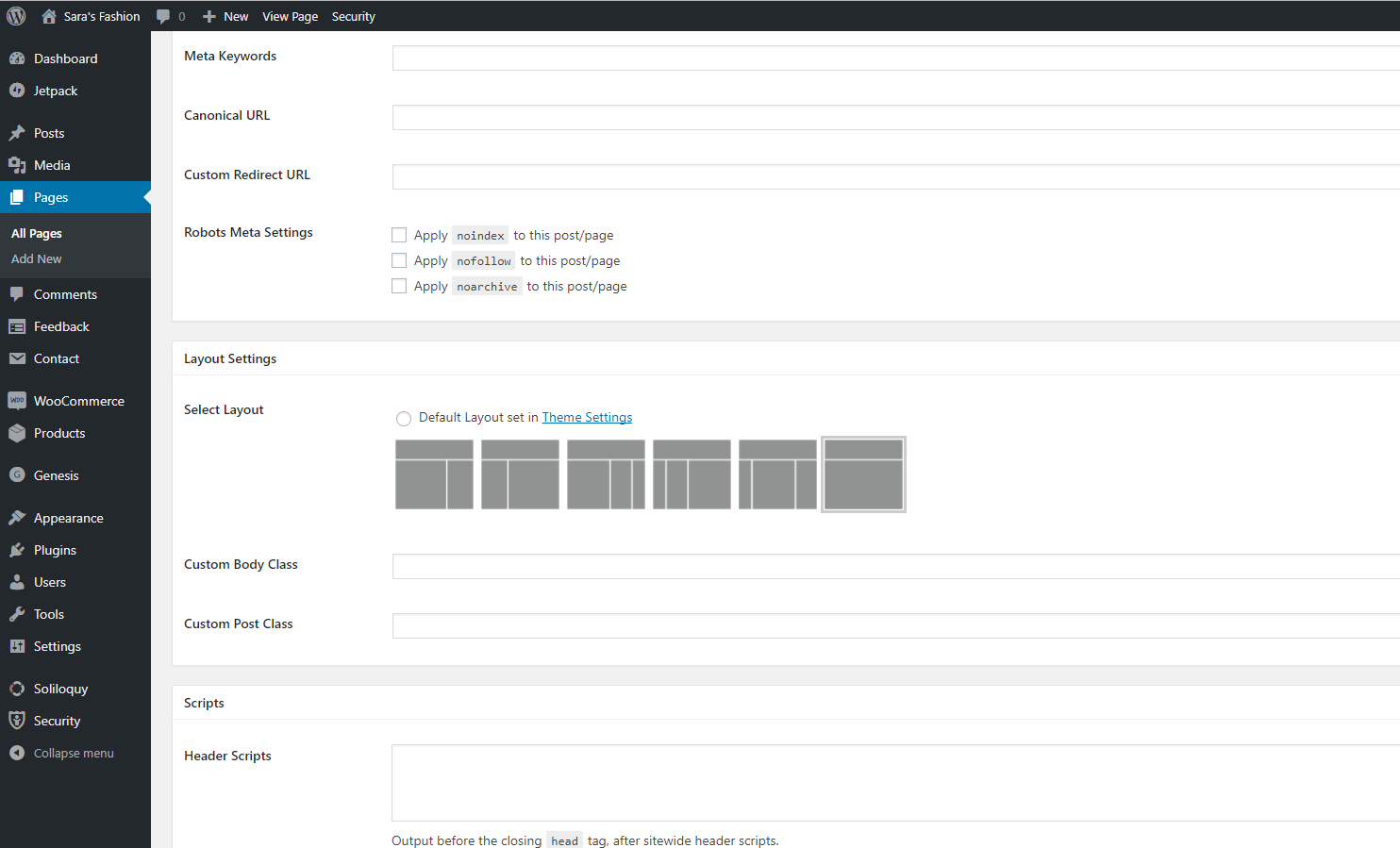Screen dimensions: 1400x848
Task: Click the Scripts panel heading
Action: pos(204,703)
